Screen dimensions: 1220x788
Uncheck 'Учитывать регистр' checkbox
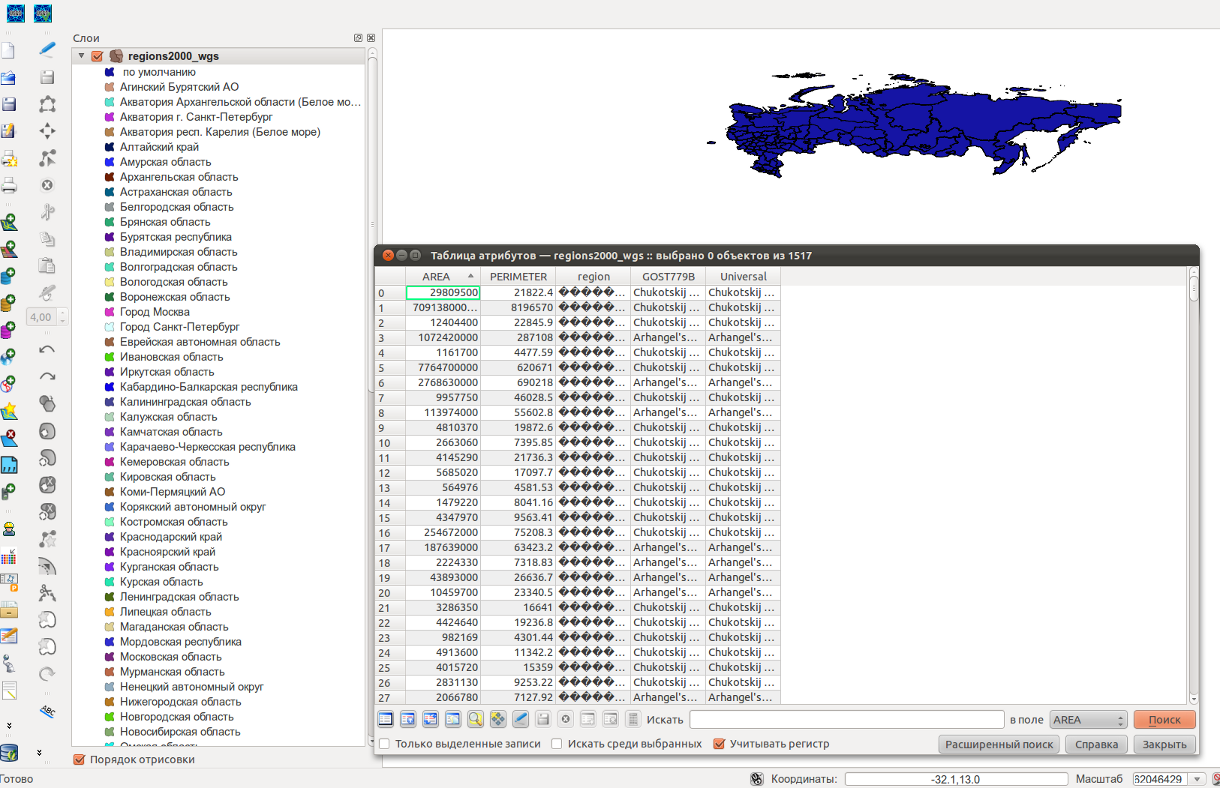[719, 744]
